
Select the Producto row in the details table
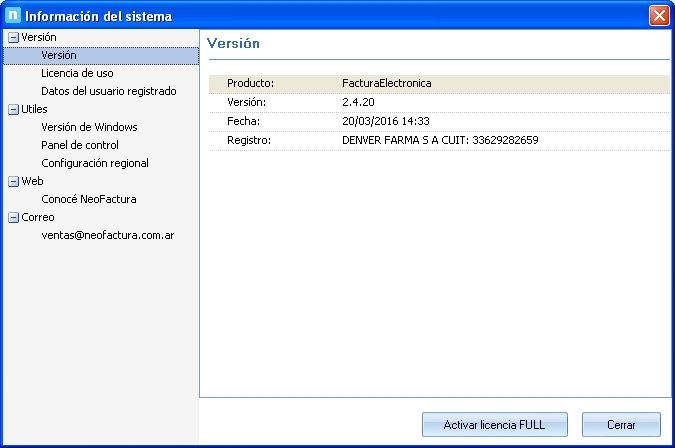tap(439, 83)
